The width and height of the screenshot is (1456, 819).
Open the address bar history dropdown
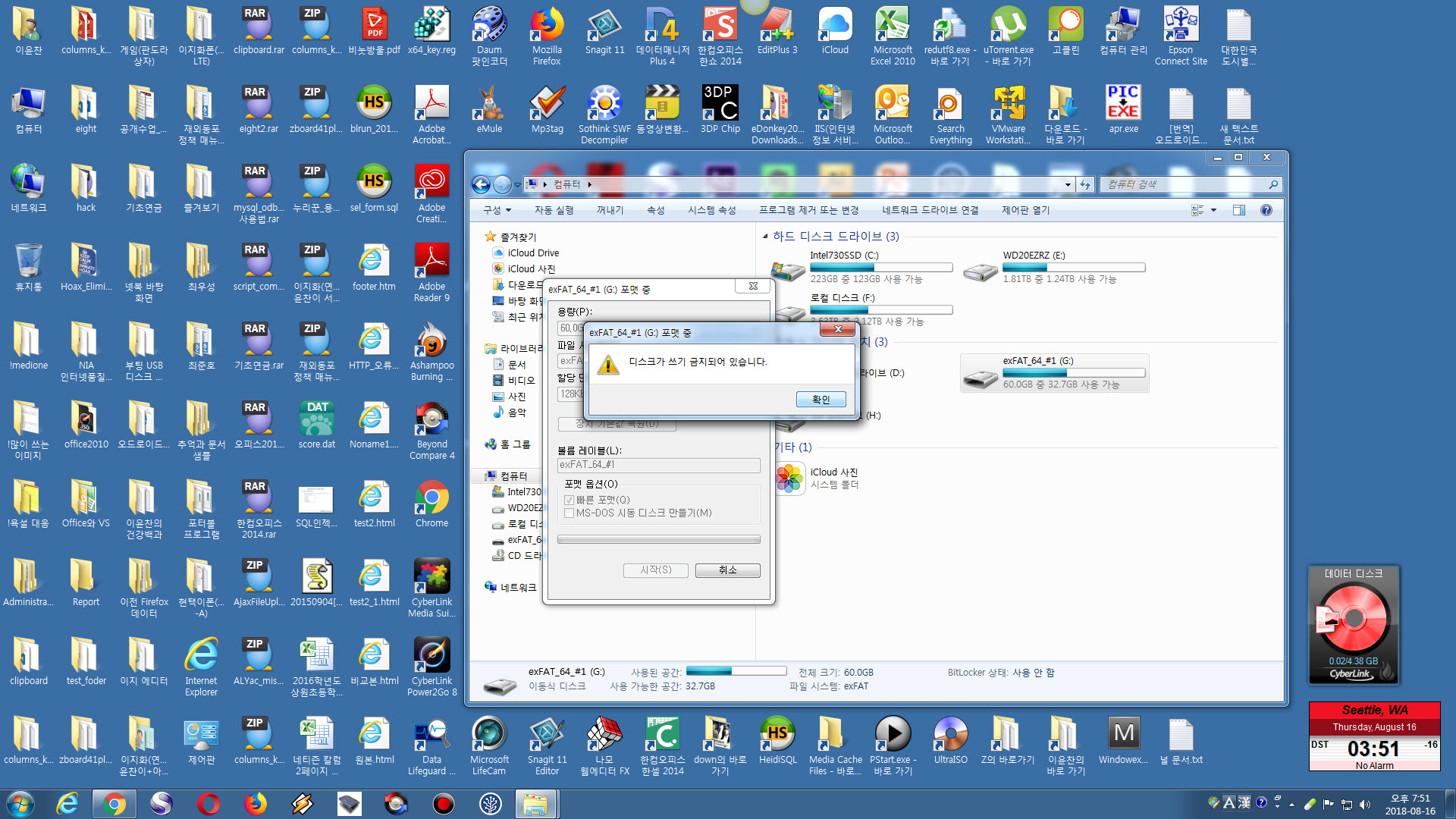(x=1068, y=184)
